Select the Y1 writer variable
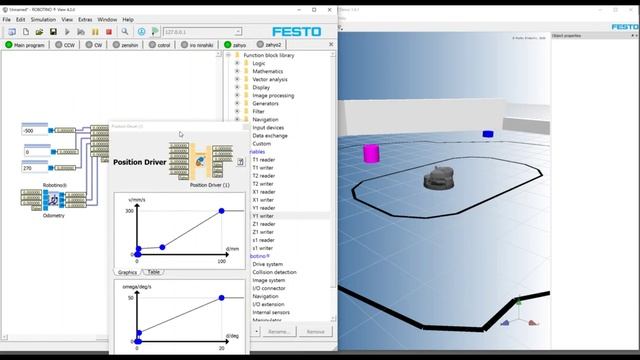 pyautogui.click(x=263, y=216)
